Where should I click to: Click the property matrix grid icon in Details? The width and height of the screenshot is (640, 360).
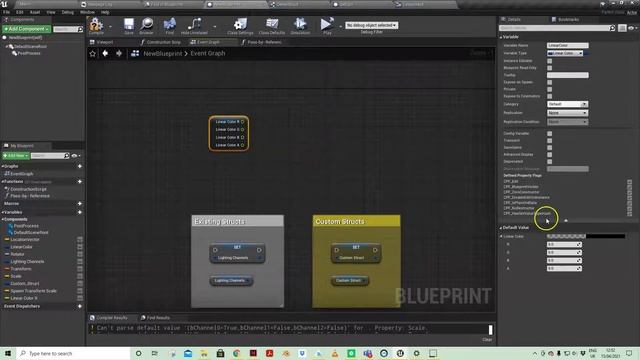622,28
